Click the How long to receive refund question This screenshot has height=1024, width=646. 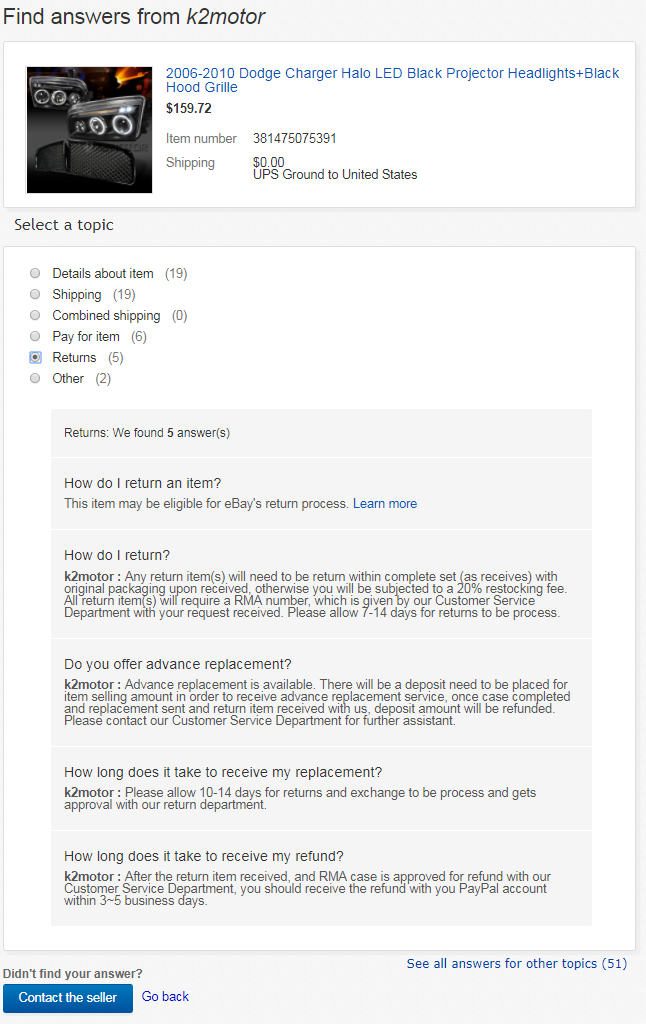pos(204,856)
